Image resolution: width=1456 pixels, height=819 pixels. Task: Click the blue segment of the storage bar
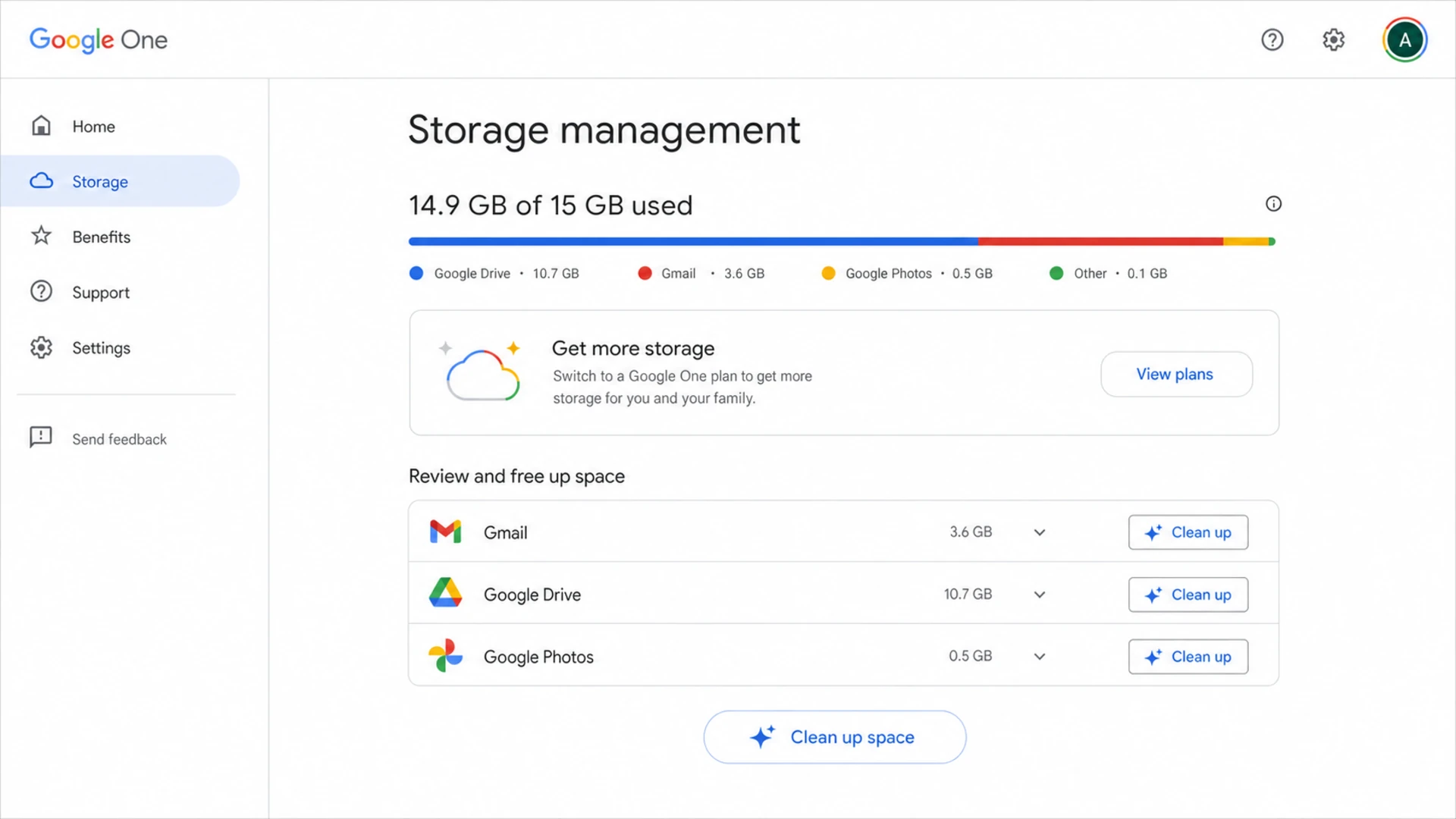[x=693, y=241]
